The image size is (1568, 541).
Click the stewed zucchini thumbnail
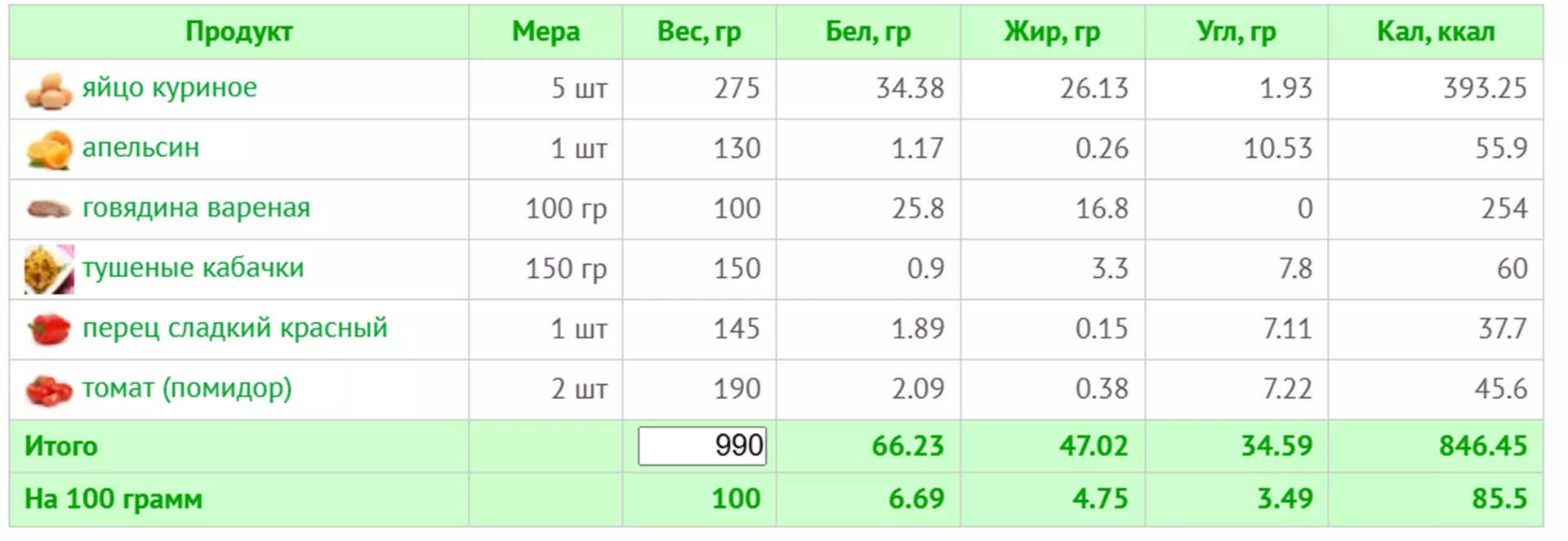(48, 270)
